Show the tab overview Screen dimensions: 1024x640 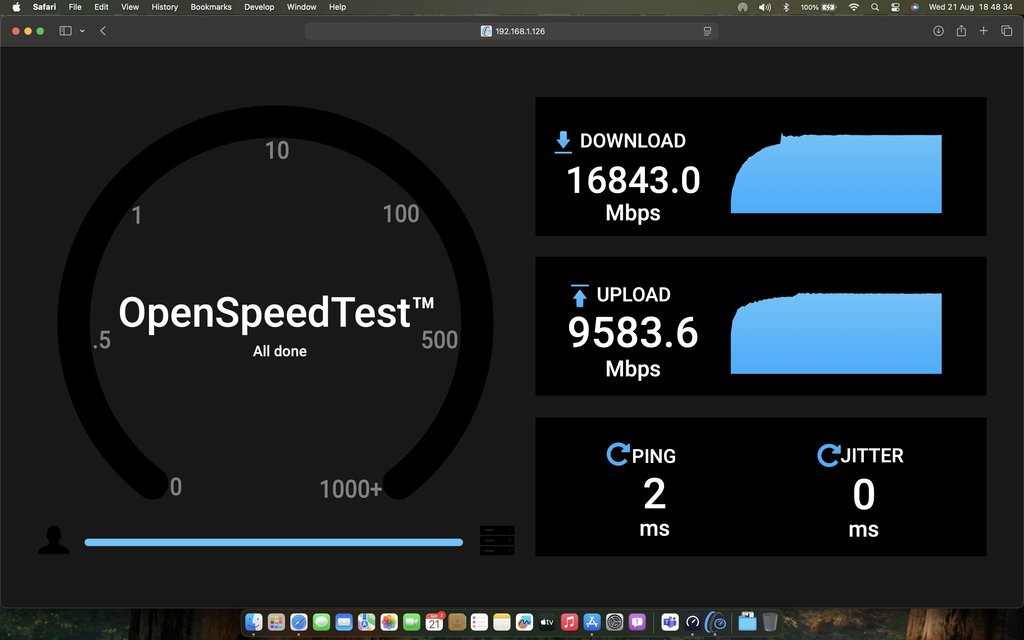point(1007,31)
